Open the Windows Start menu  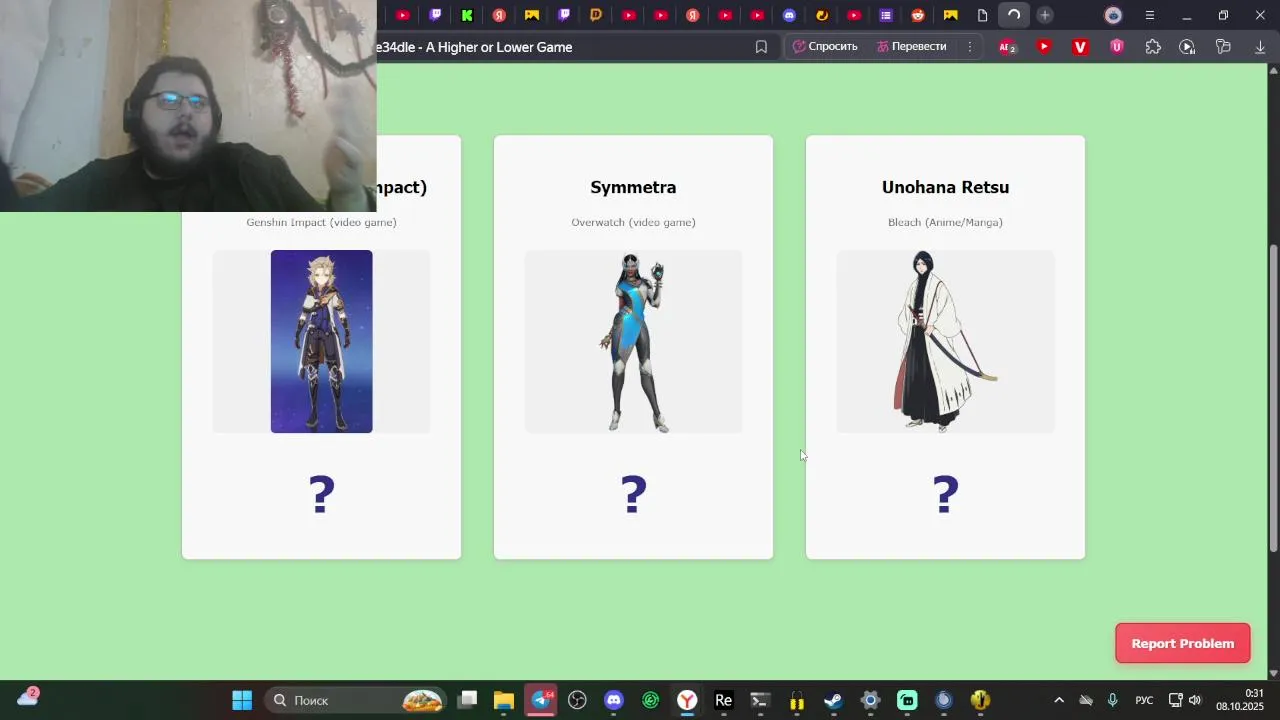[x=242, y=700]
